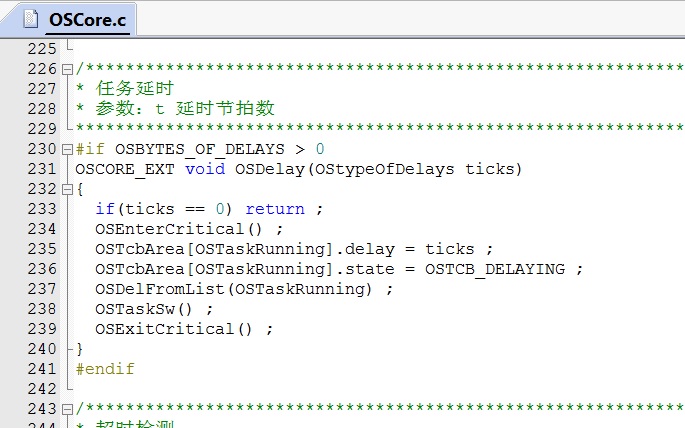Collapse comment block at line 243
The height and width of the screenshot is (428, 685).
(x=67, y=409)
